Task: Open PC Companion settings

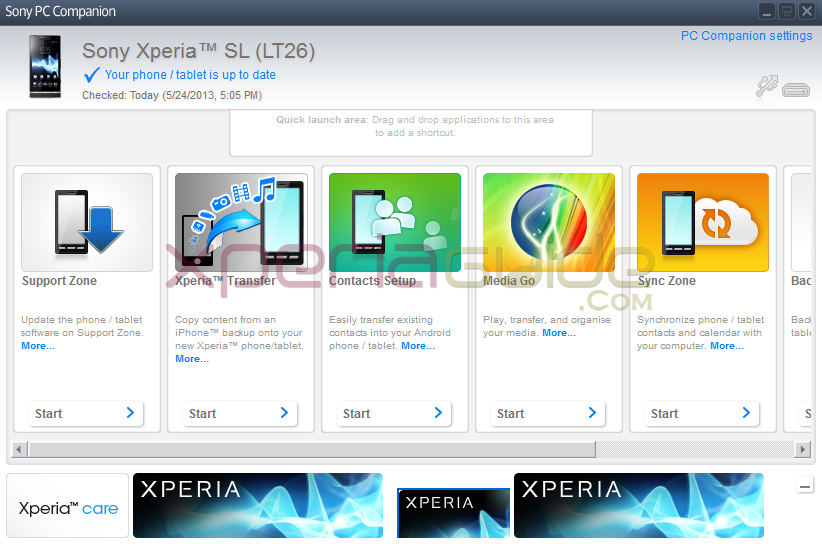Action: pos(747,36)
